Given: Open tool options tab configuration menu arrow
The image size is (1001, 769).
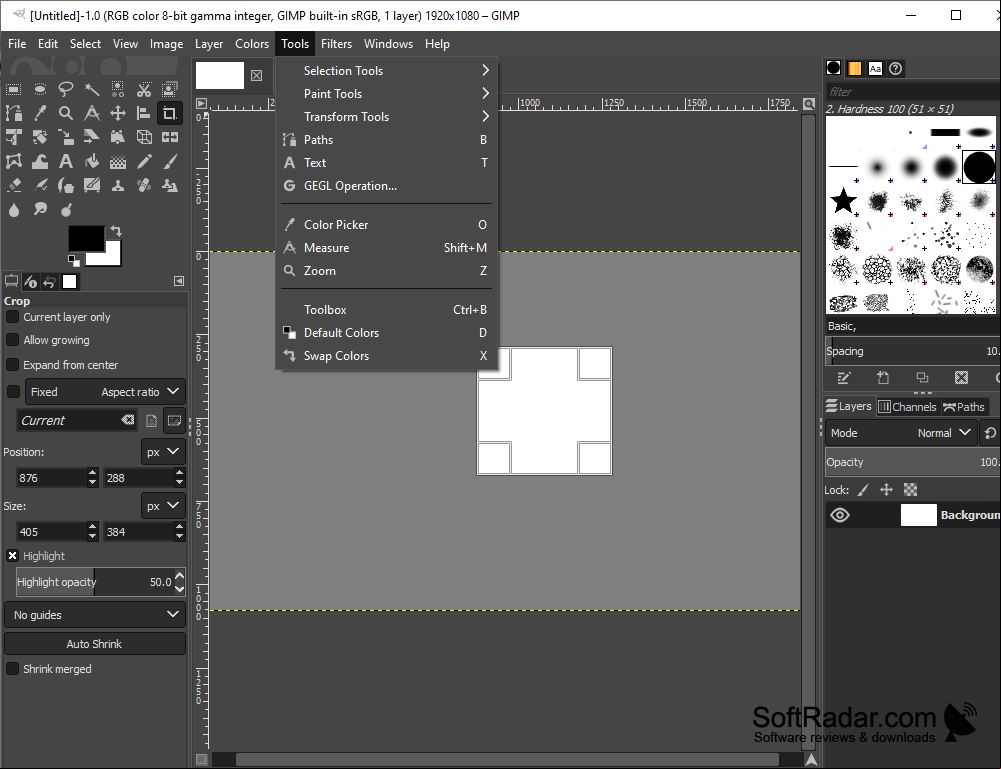Looking at the screenshot, I should [x=179, y=281].
